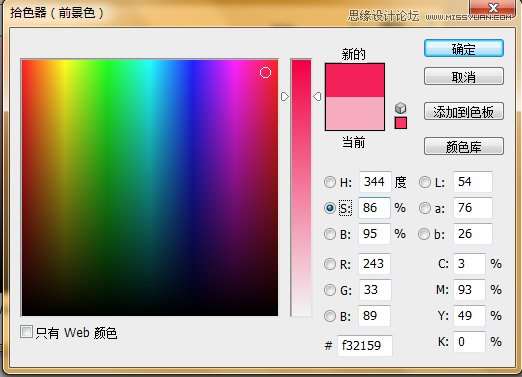Click the left slider arrow on color strip
This screenshot has width=522, height=377.
pos(284,97)
